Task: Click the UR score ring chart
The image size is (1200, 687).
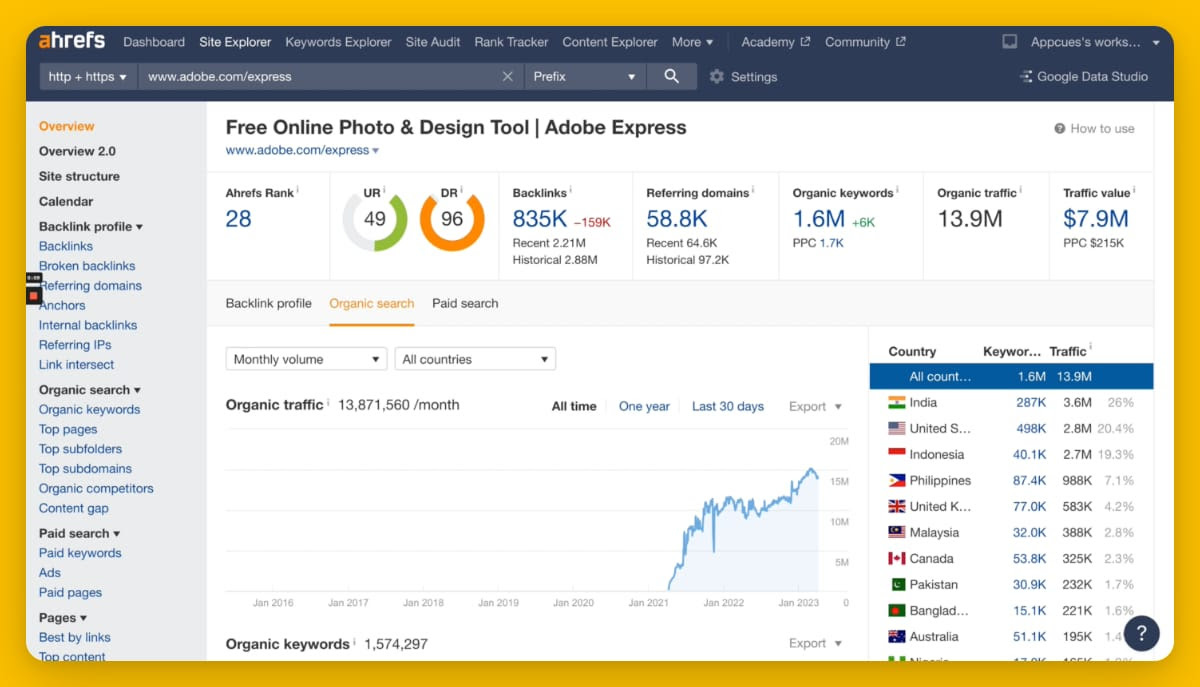Action: click(x=375, y=218)
